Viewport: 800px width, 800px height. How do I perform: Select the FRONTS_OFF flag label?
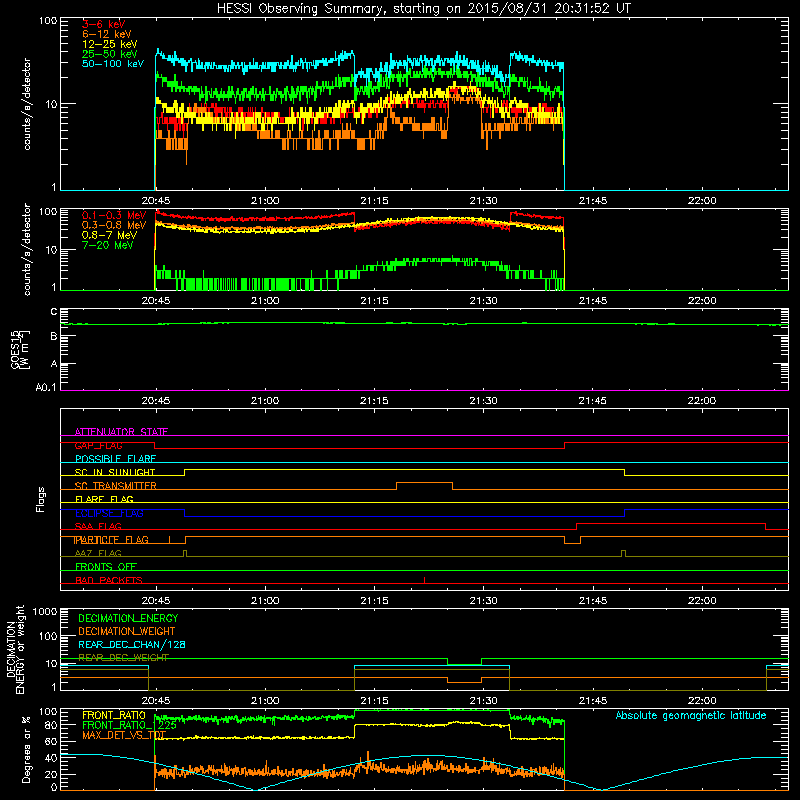(106, 566)
